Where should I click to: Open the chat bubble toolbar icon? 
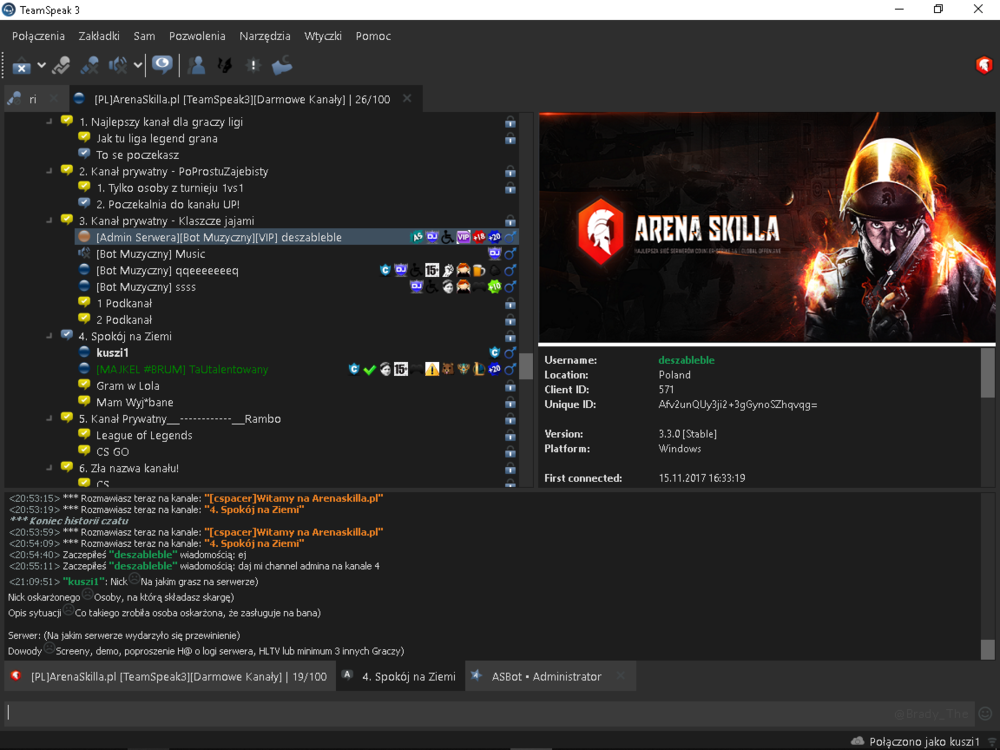click(162, 65)
